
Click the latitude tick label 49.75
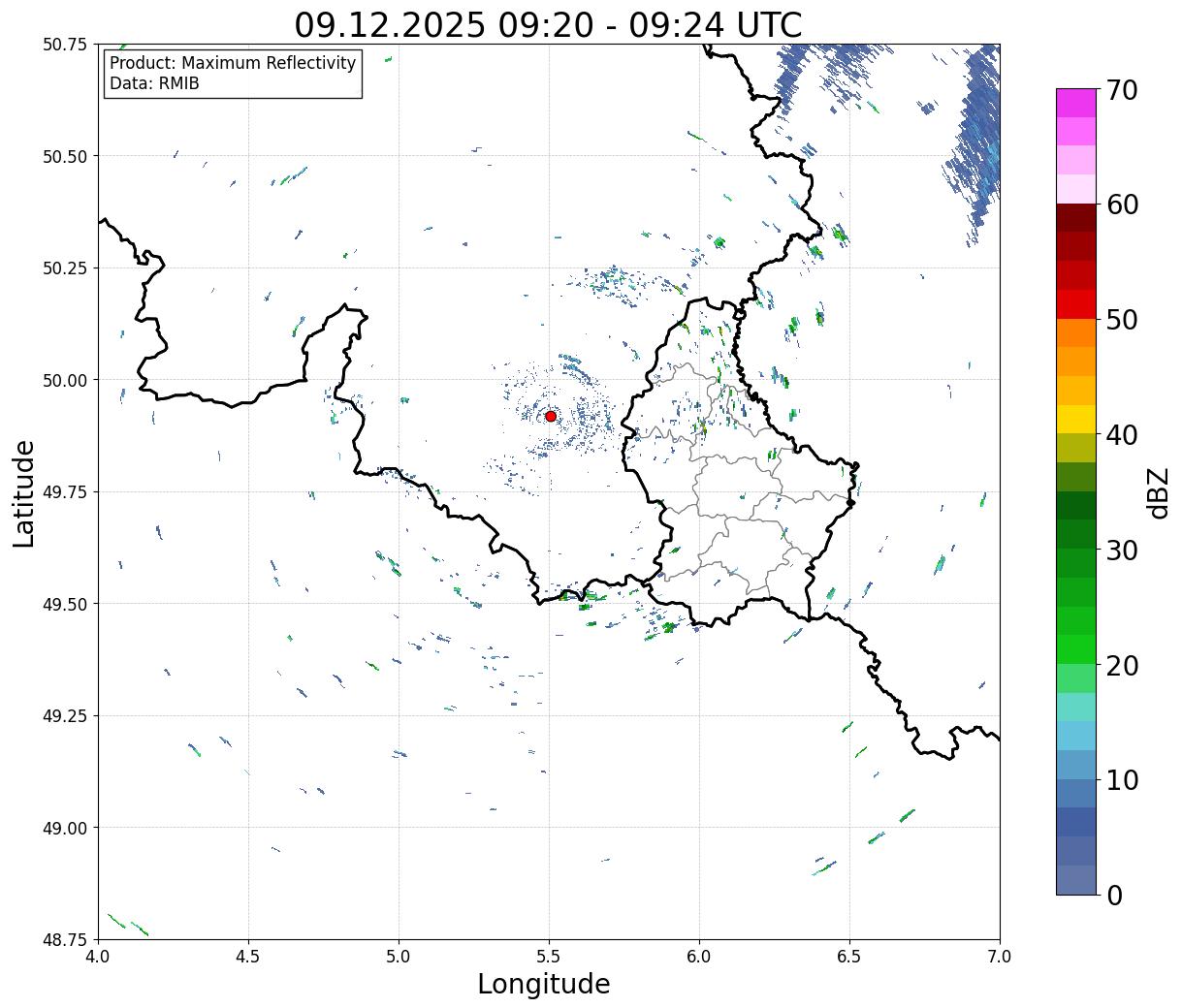pos(65,492)
